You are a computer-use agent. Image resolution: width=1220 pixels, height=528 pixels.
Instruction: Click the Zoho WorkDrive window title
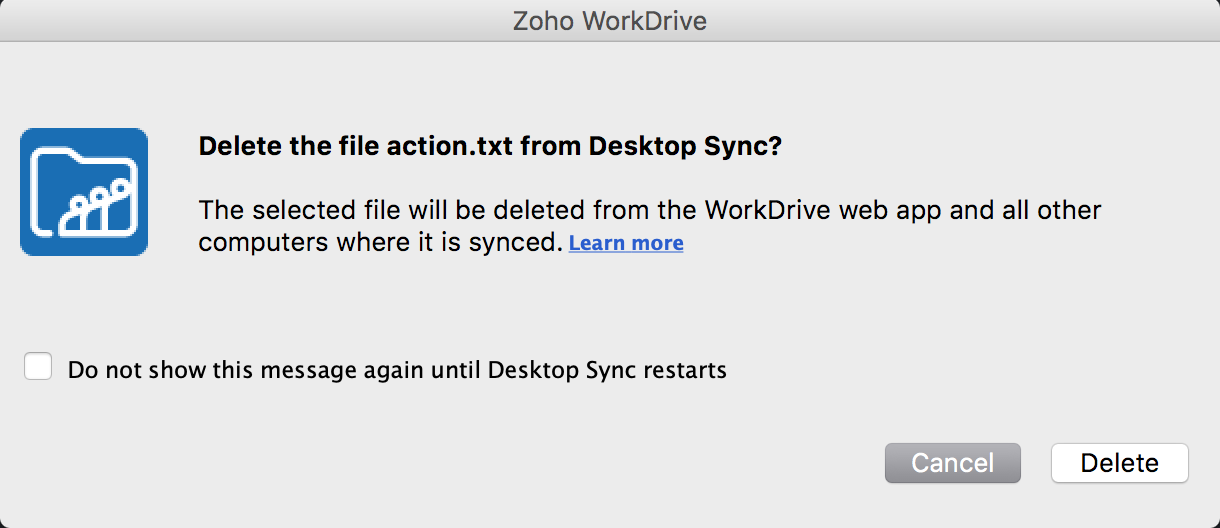610,20
